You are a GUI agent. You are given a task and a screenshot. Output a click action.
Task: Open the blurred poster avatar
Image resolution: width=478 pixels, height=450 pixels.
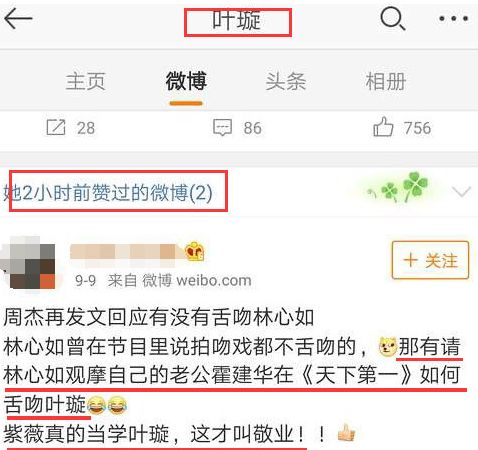click(28, 263)
